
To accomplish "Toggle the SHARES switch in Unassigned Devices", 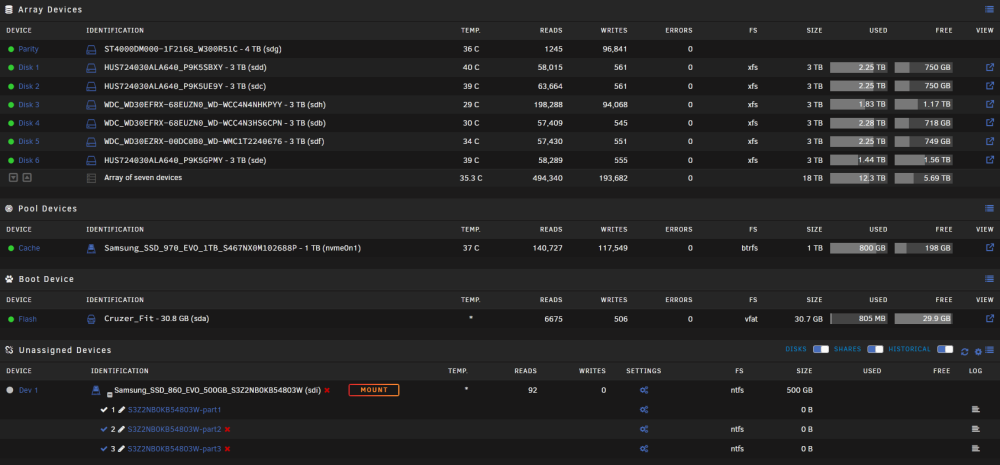I will tap(875, 350).
